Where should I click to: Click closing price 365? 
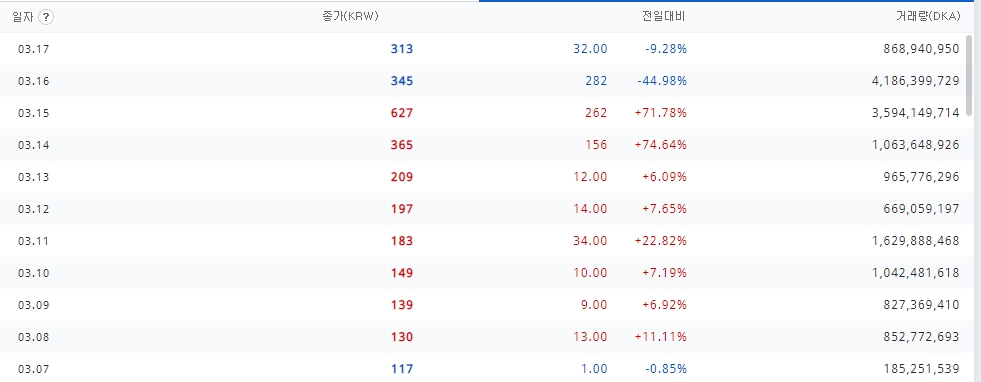[x=402, y=145]
